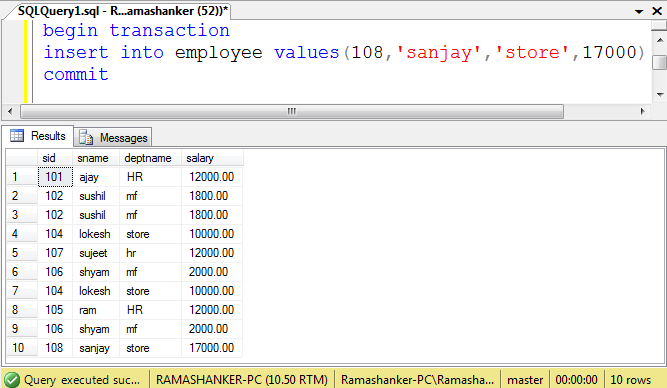Screen dimensions: 667x388
Task: Close the SQLQuery1.sql query window
Action: 657,11
